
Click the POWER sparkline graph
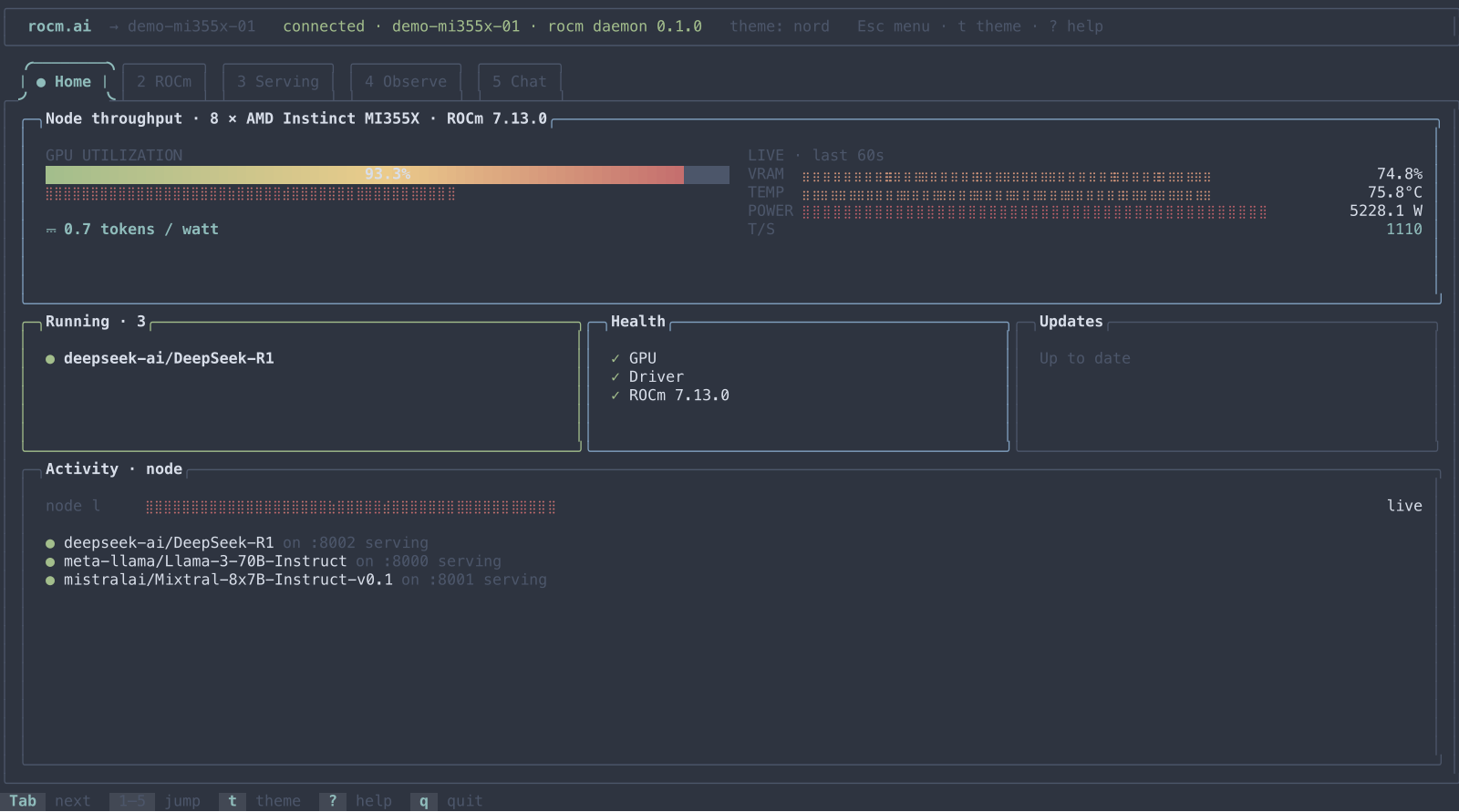click(1035, 212)
